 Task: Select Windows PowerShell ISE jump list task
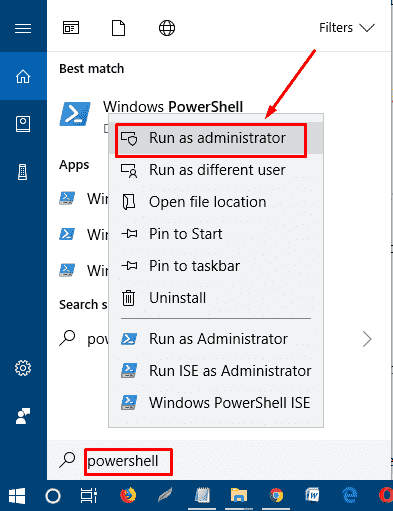coord(216,403)
